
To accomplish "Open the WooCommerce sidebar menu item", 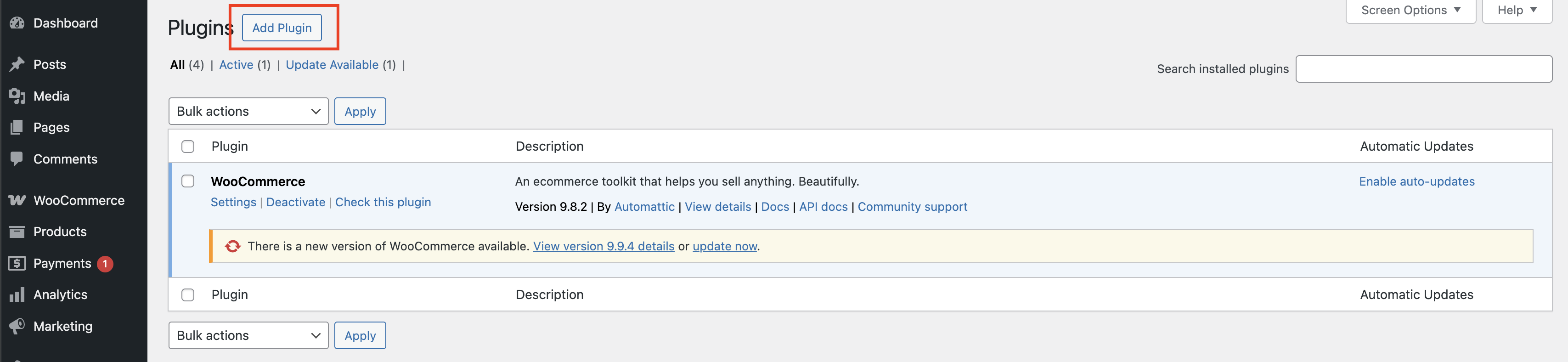I will coord(79,200).
